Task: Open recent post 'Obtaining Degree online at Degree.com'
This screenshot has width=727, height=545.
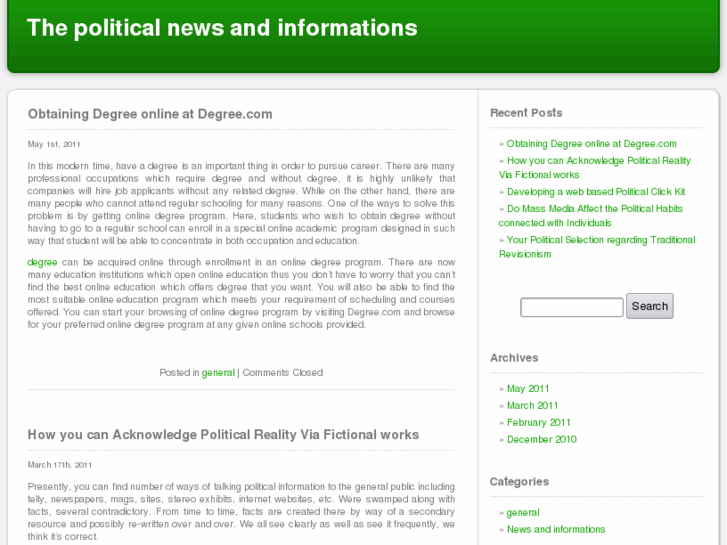Action: point(591,144)
